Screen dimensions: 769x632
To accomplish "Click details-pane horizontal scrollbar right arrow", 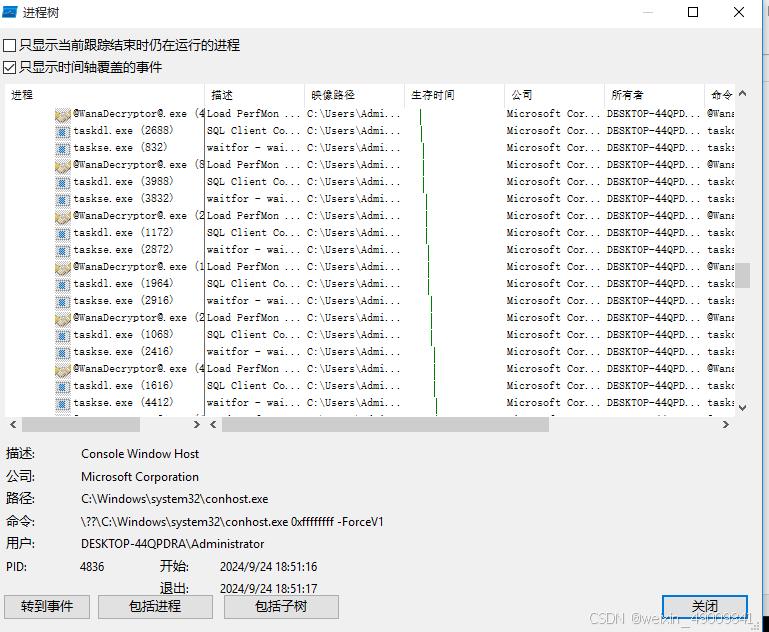I will point(725,425).
